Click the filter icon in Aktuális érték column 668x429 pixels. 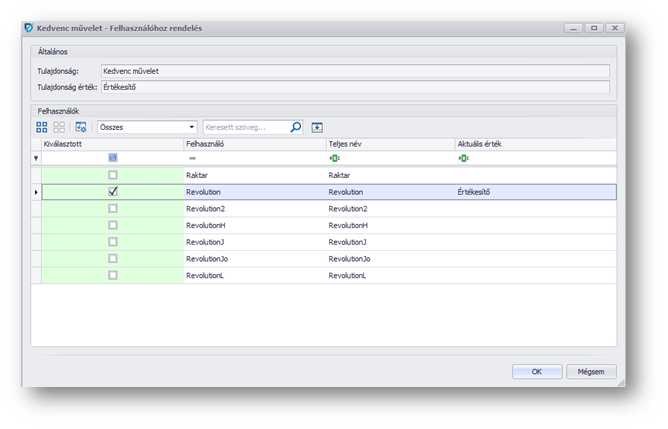pyautogui.click(x=463, y=158)
